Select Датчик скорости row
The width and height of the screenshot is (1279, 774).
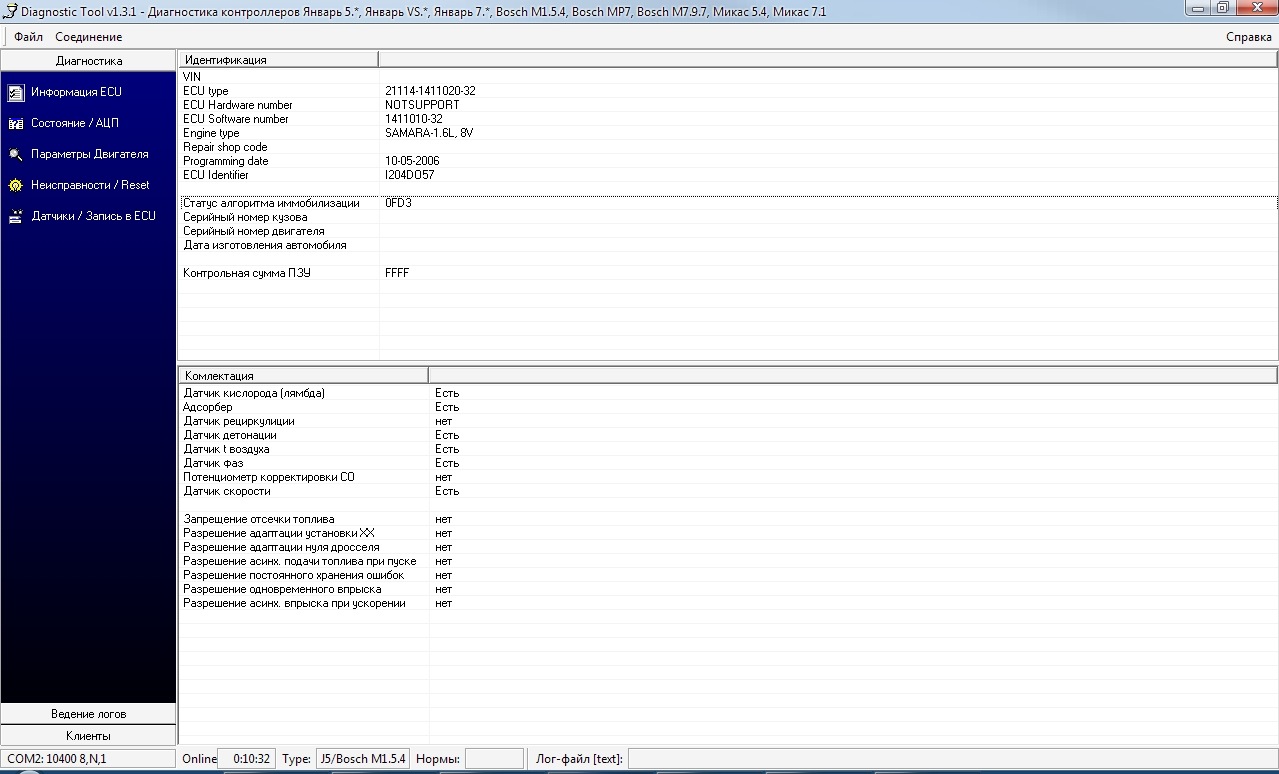728,491
